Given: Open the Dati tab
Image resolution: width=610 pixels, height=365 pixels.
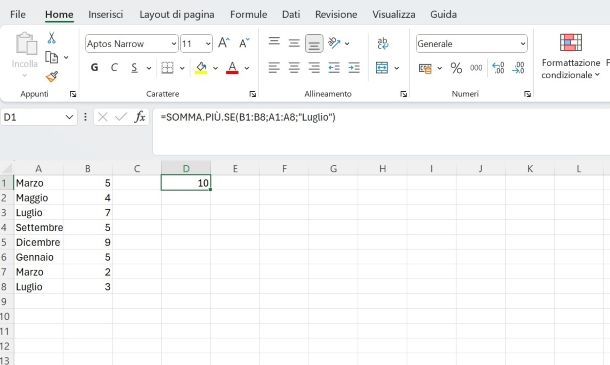Looking at the screenshot, I should click(291, 14).
